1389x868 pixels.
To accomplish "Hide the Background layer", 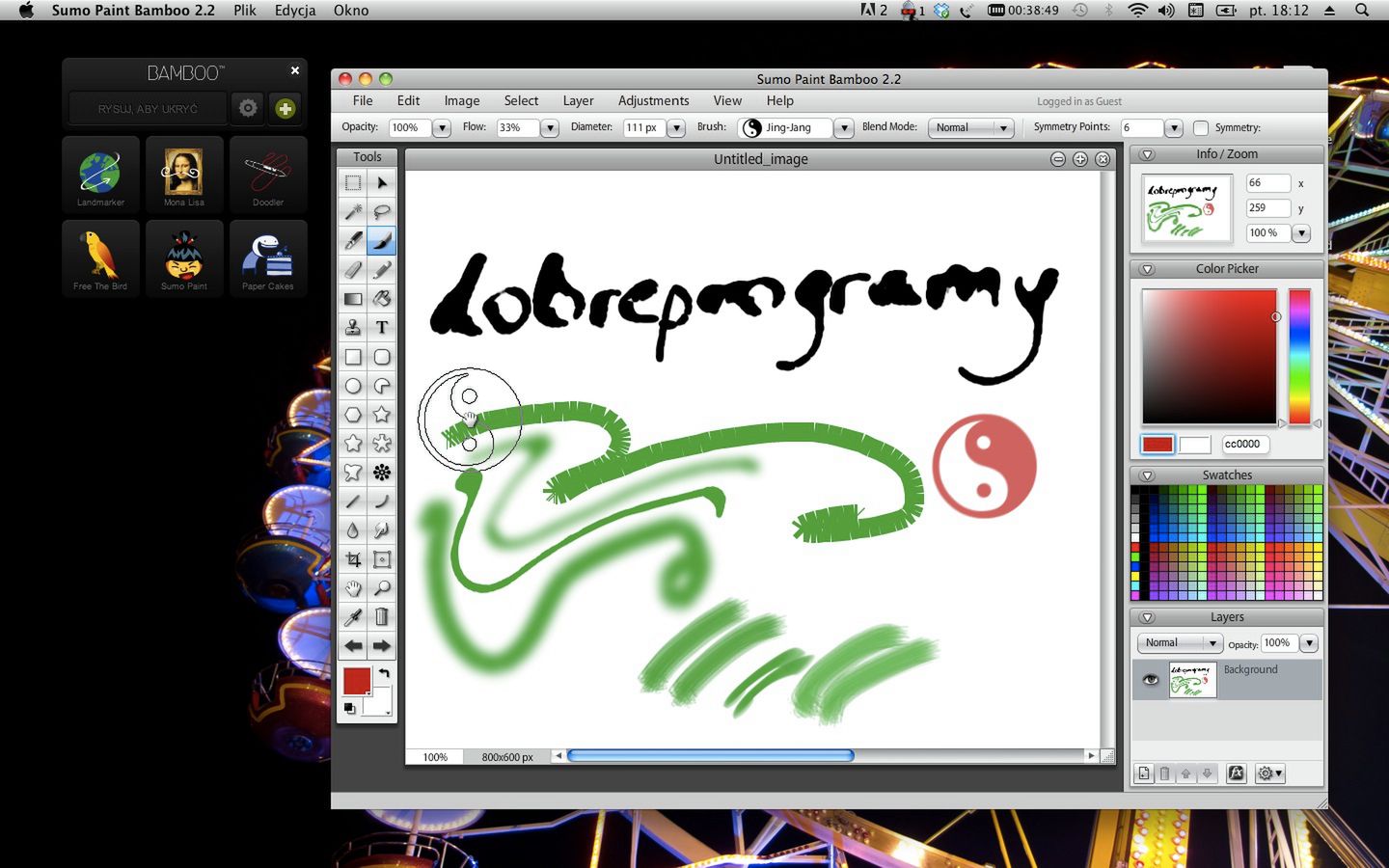I will click(x=1150, y=680).
